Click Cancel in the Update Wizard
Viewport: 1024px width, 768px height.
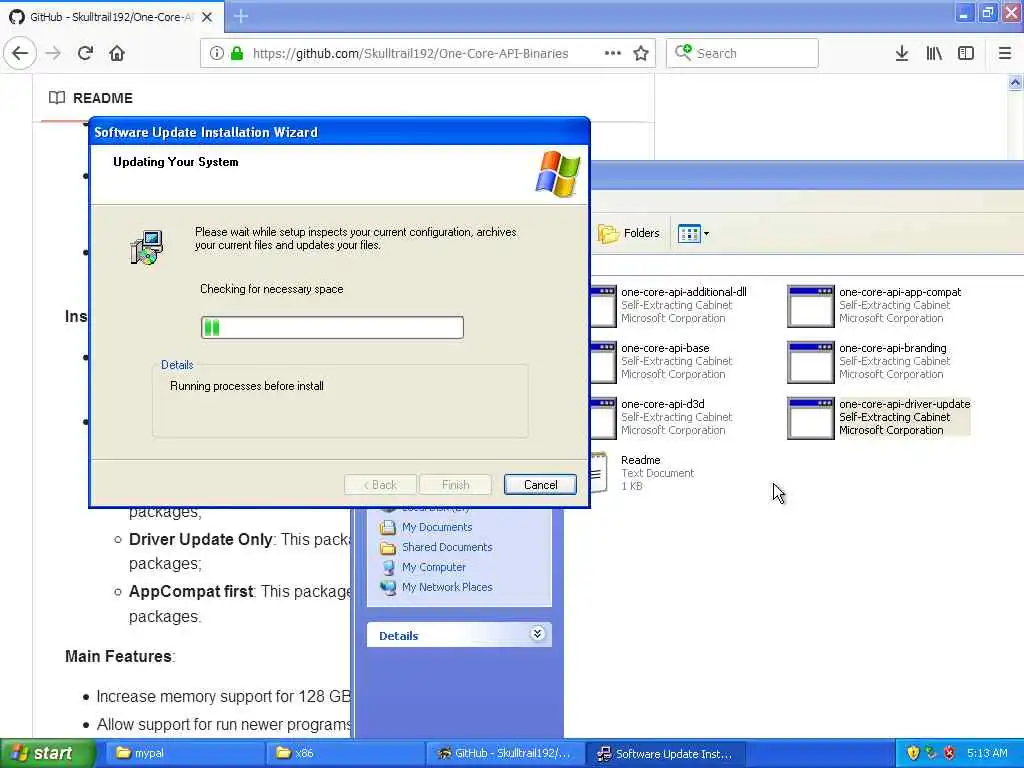click(x=540, y=485)
